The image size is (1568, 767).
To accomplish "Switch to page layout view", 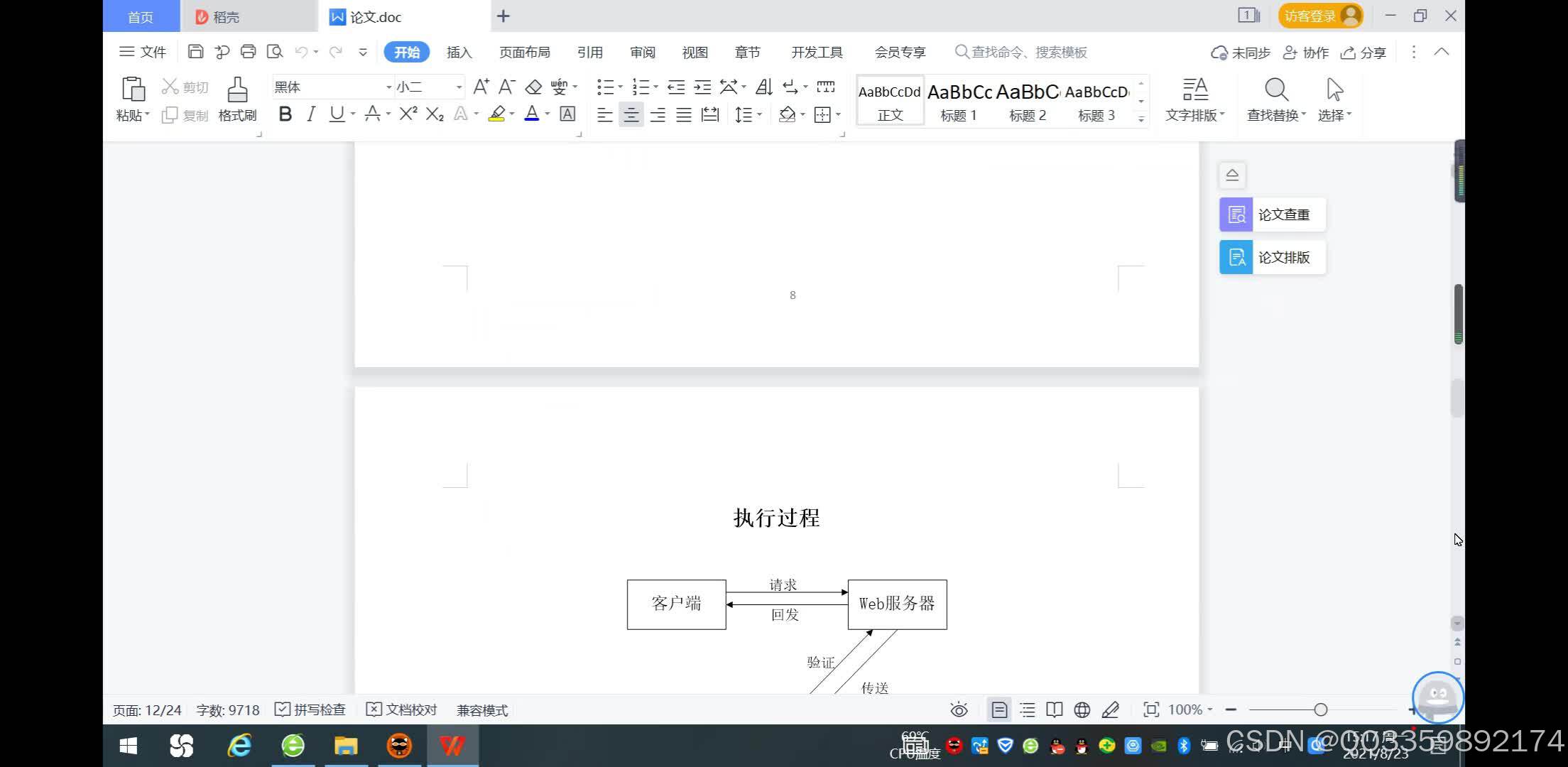I will click(999, 709).
